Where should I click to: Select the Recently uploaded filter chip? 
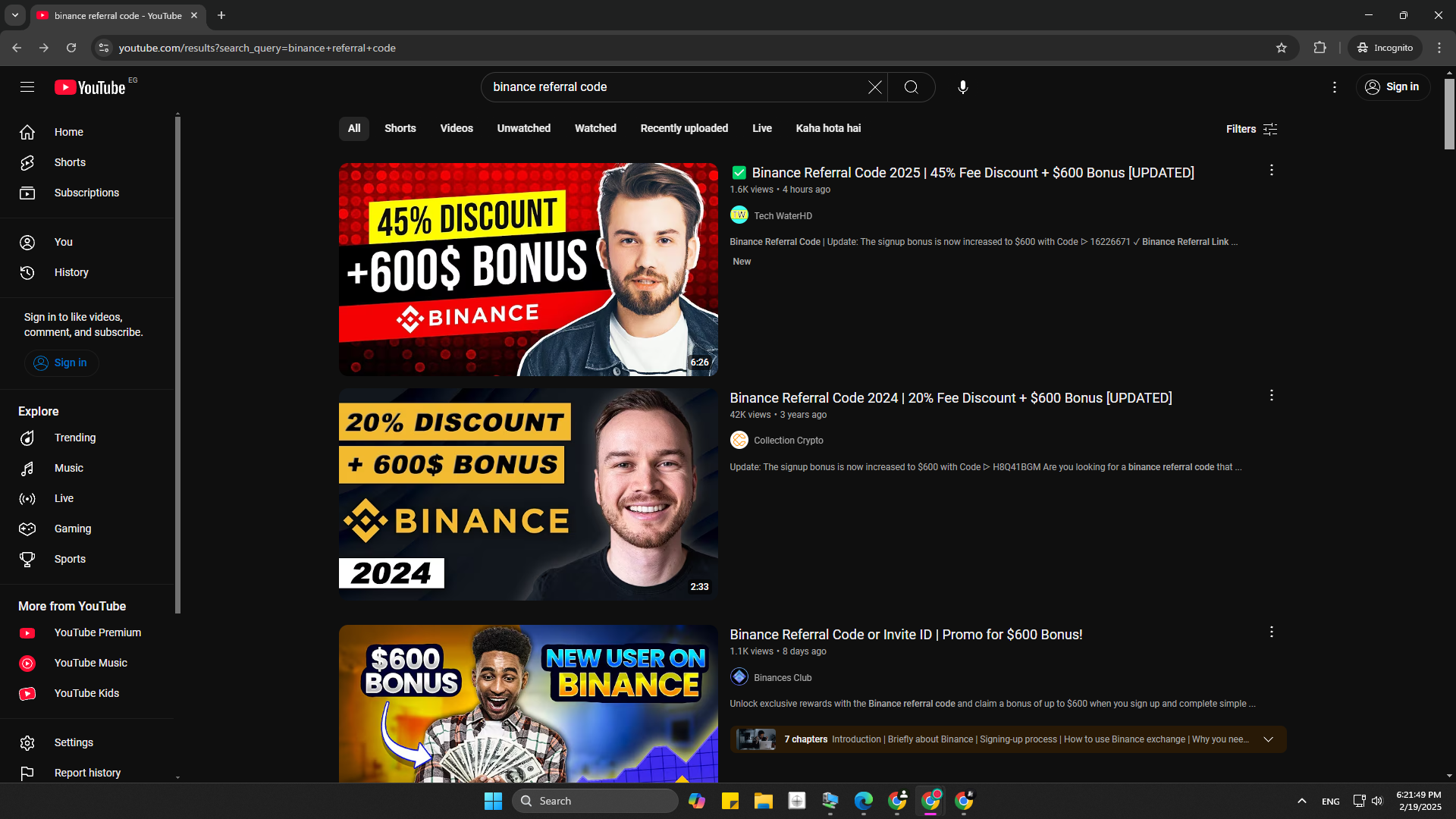point(683,128)
